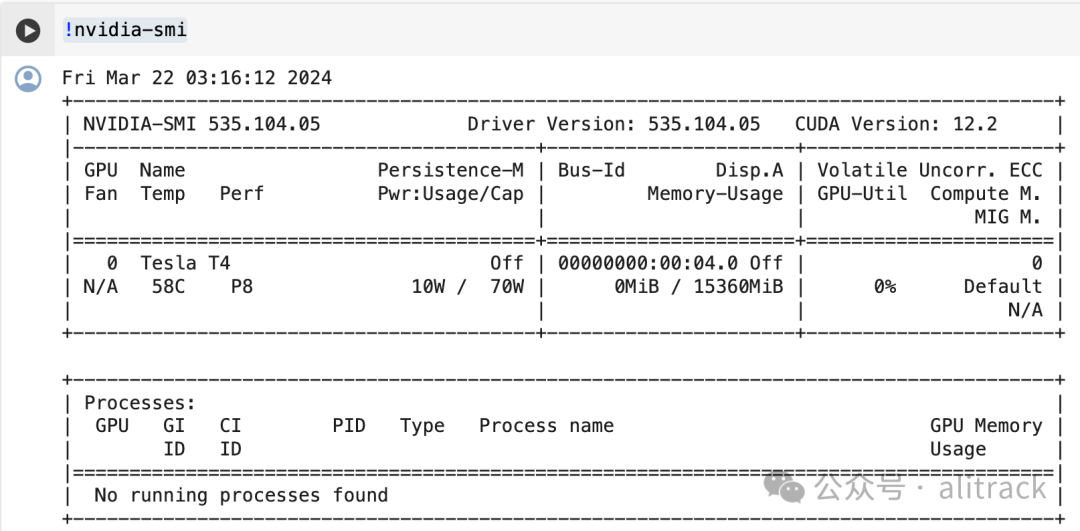Click the Volatile Uncorr. ECC header
Image resolution: width=1080 pixels, height=531 pixels.
[929, 170]
